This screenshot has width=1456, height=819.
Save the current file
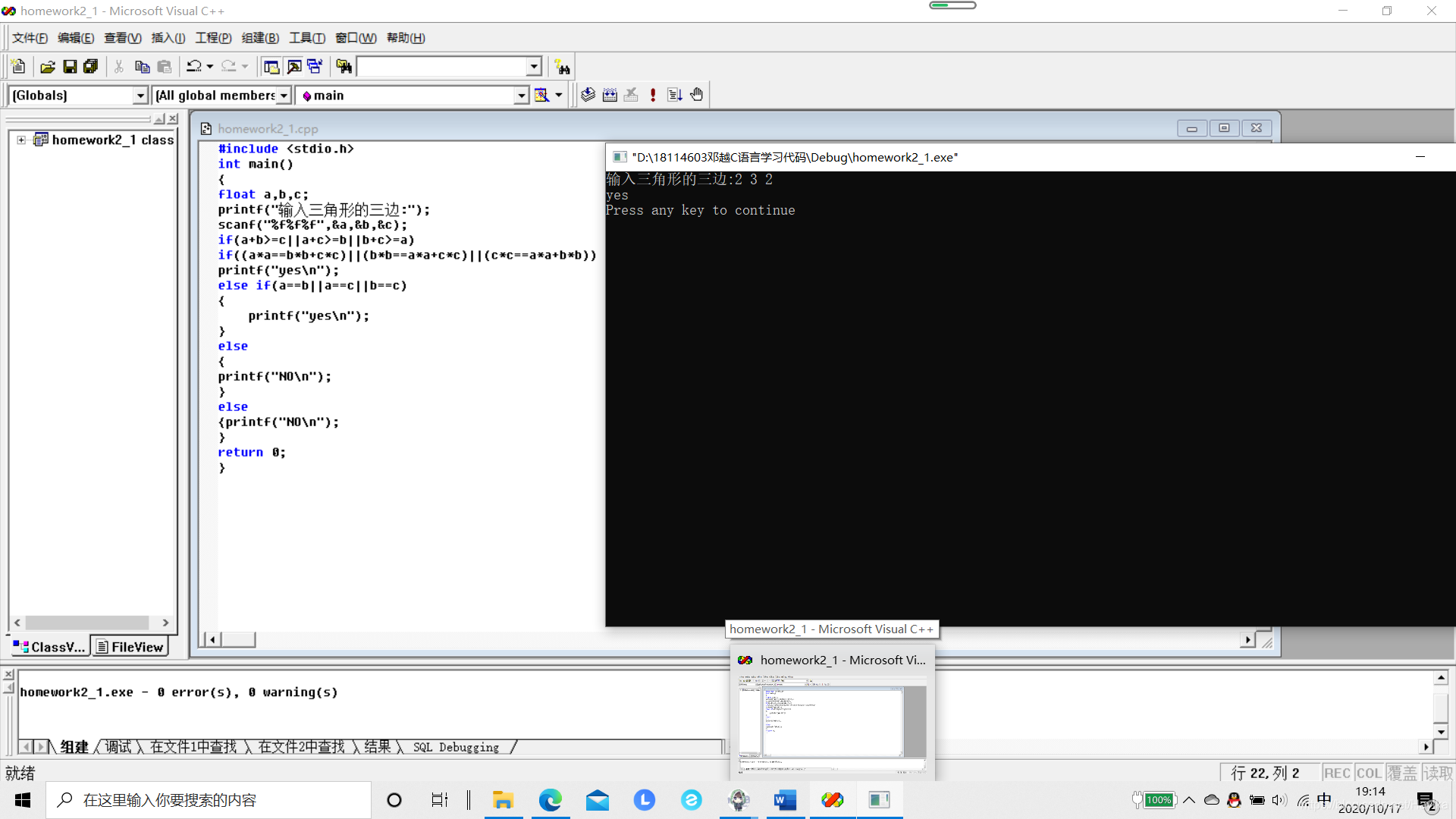click(70, 67)
